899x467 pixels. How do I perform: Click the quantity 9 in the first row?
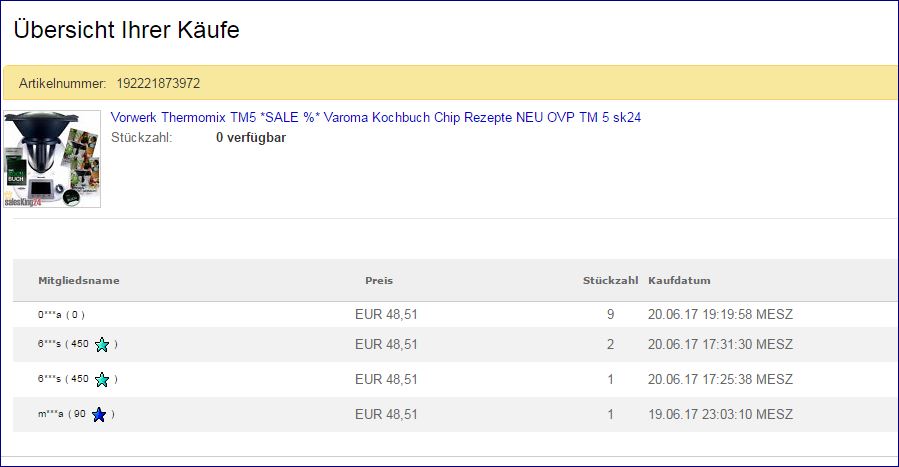[x=611, y=315]
